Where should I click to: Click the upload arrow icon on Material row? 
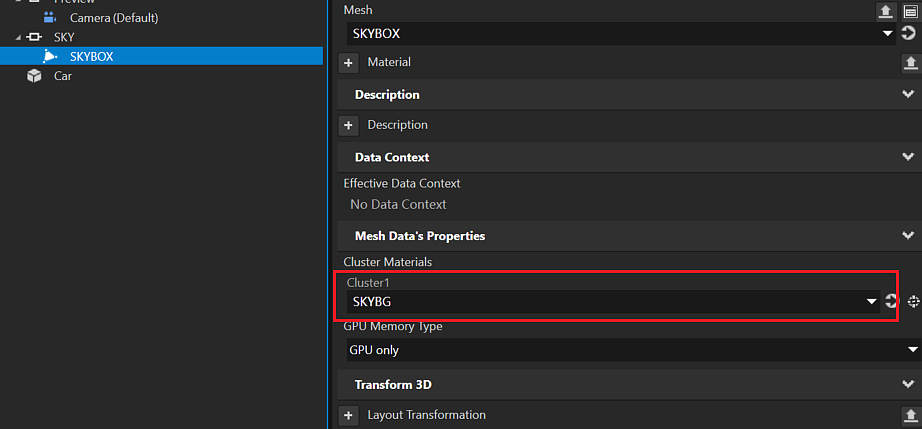(910, 62)
